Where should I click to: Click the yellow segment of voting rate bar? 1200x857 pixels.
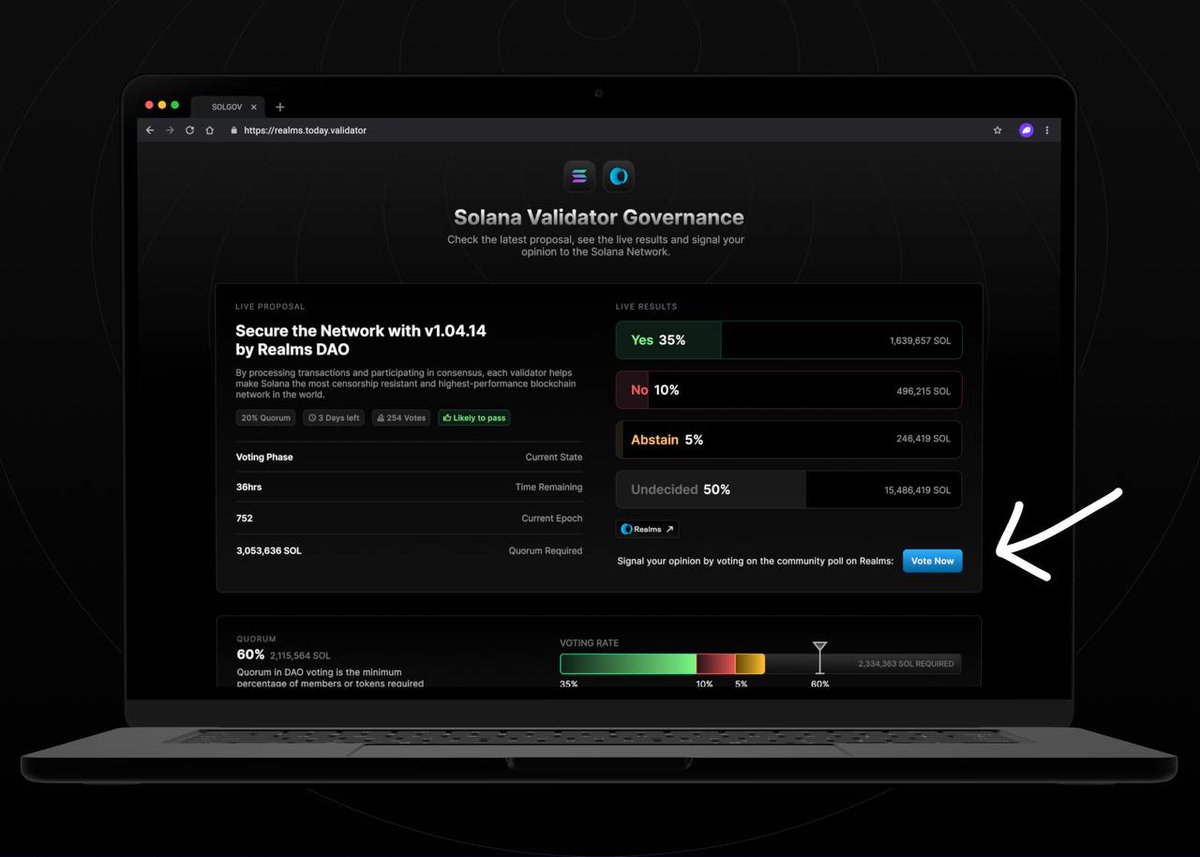pyautogui.click(x=750, y=664)
